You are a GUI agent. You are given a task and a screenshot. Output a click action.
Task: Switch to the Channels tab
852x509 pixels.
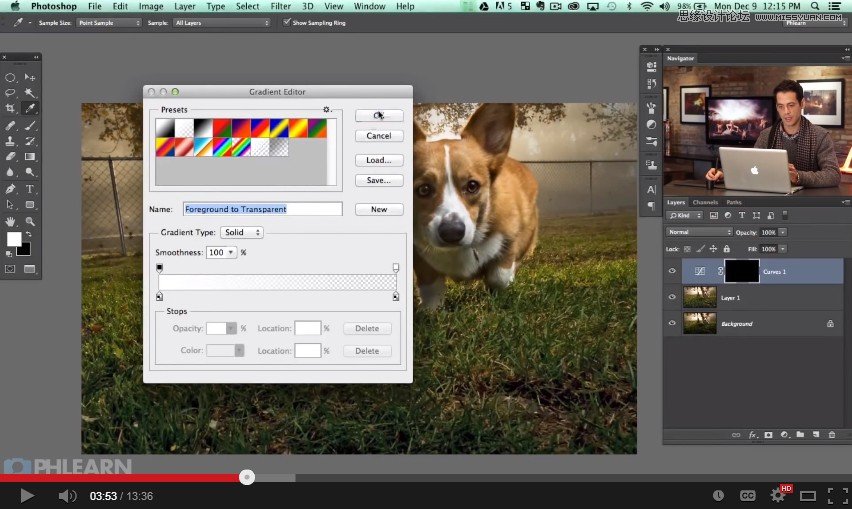705,202
